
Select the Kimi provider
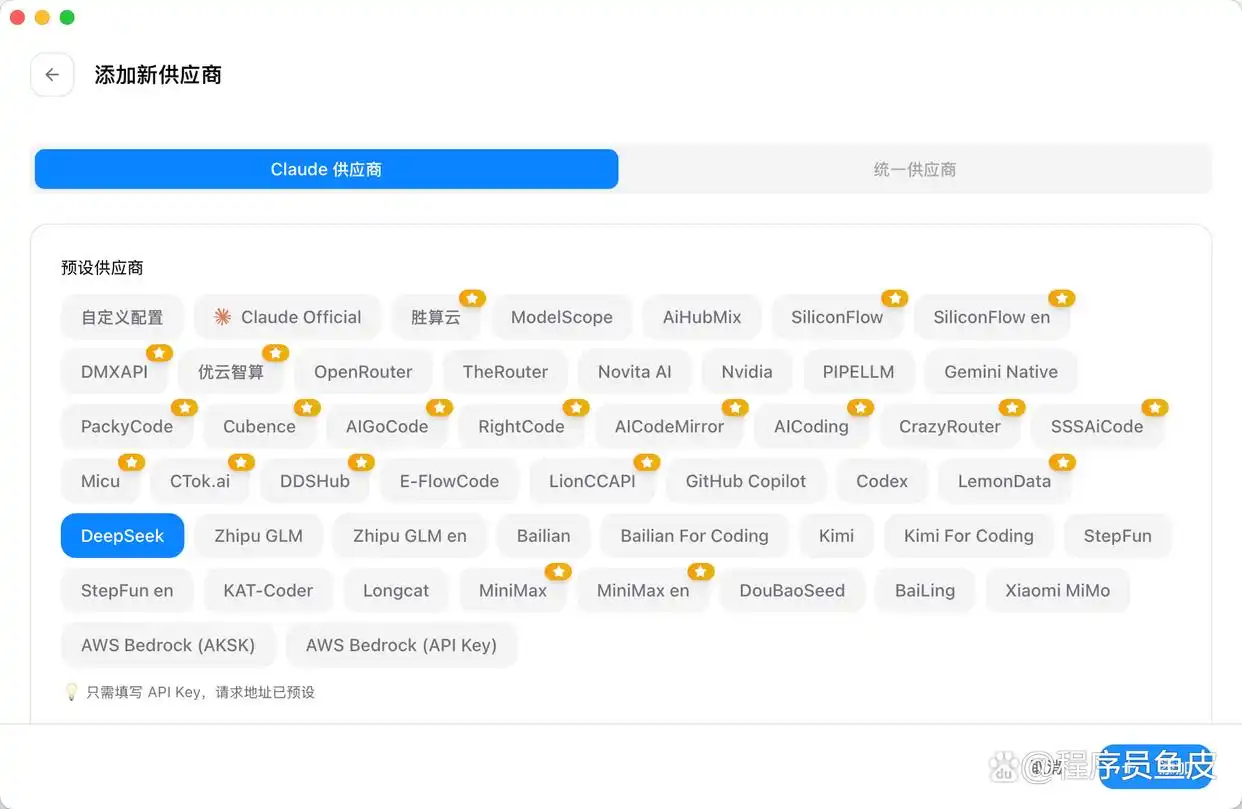tap(836, 536)
